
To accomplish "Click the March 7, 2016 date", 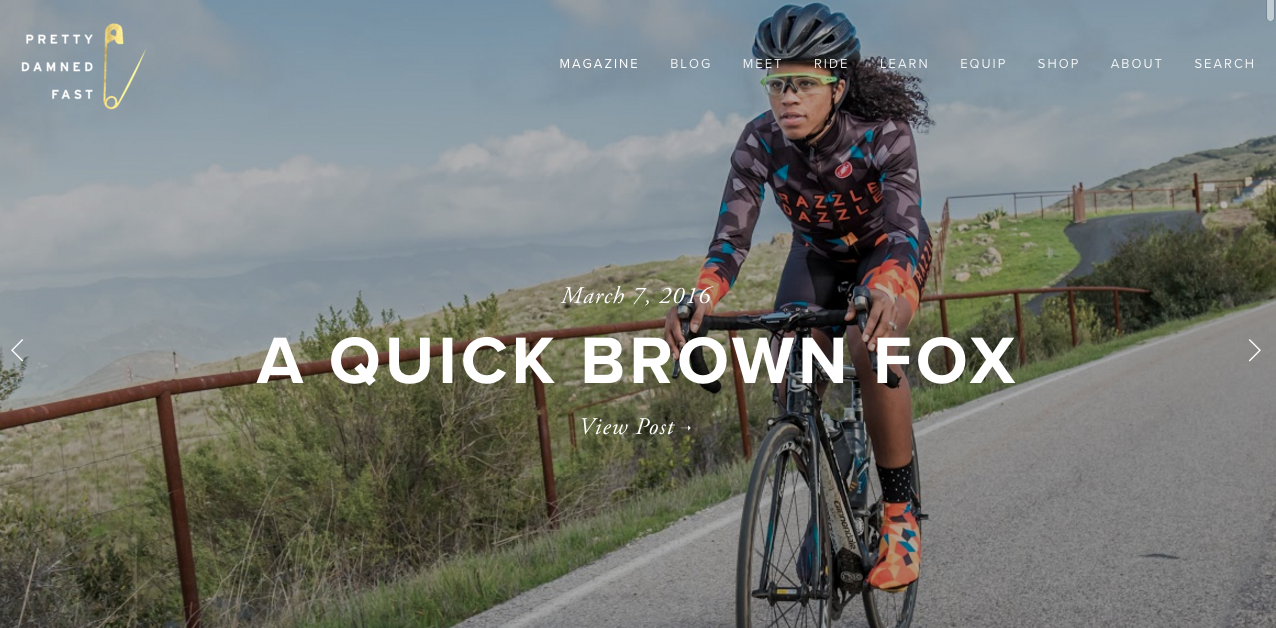I will click(x=636, y=295).
